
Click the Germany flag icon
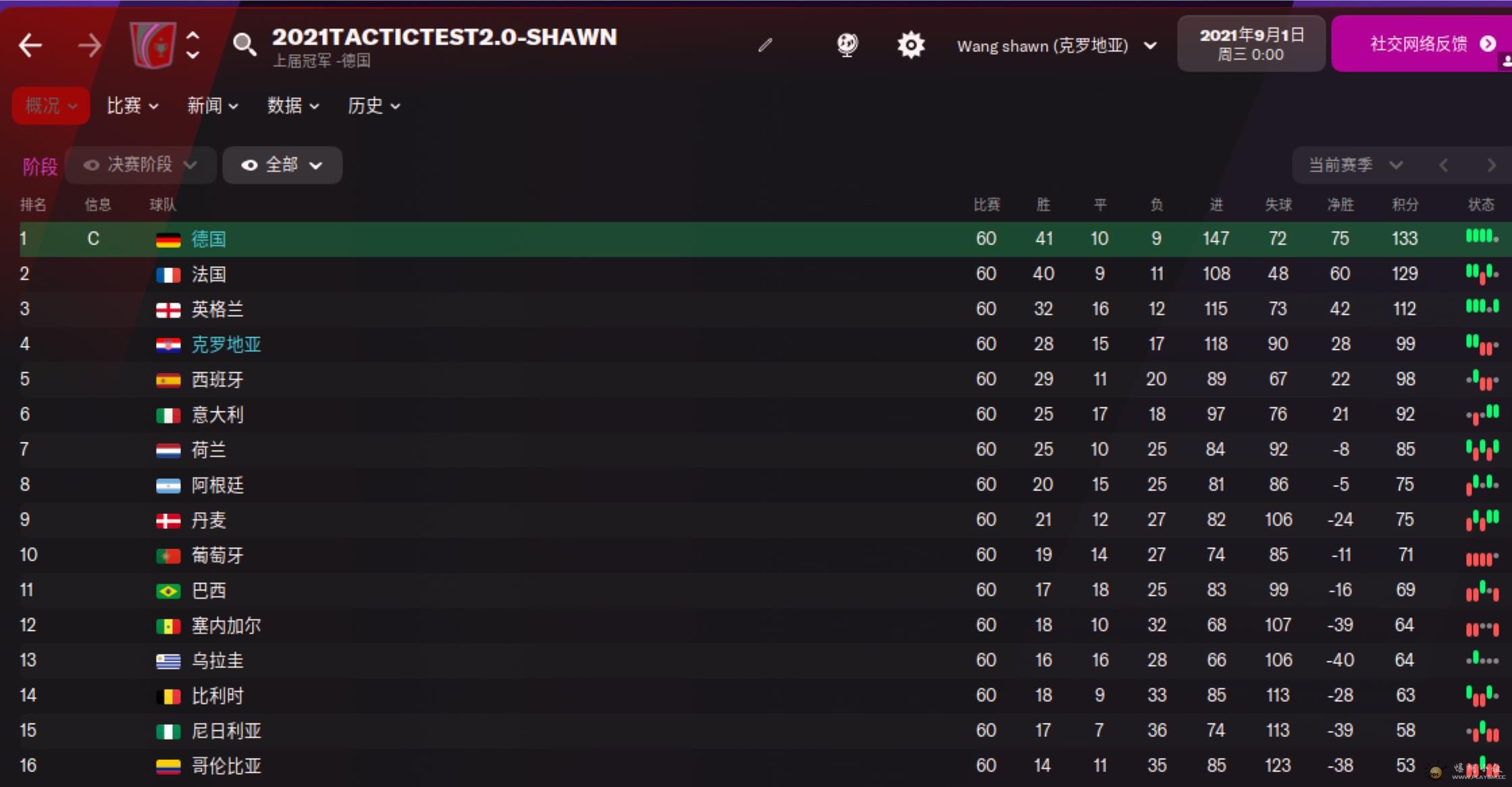[x=168, y=240]
